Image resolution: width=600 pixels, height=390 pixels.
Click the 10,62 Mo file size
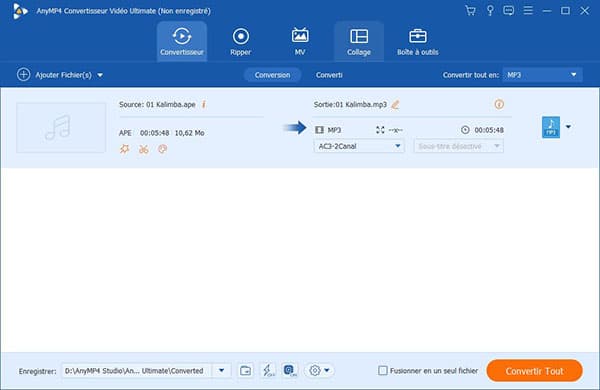pyautogui.click(x=189, y=133)
